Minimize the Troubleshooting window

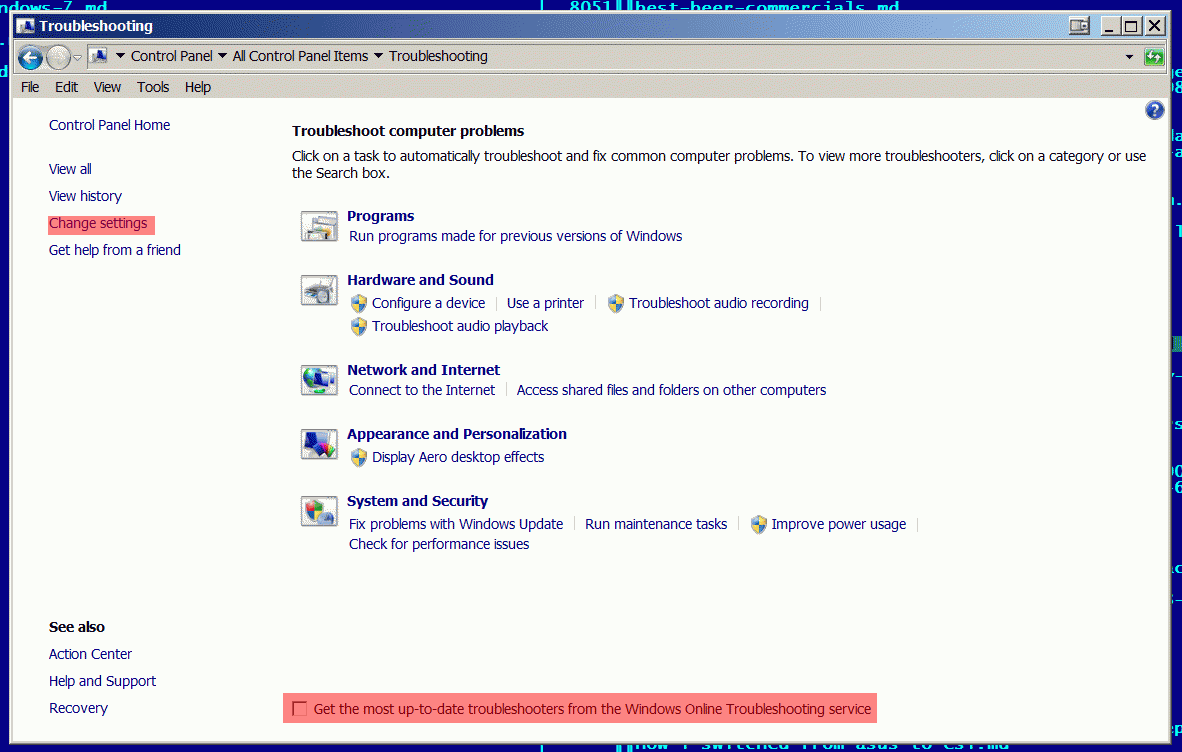(x=1109, y=26)
